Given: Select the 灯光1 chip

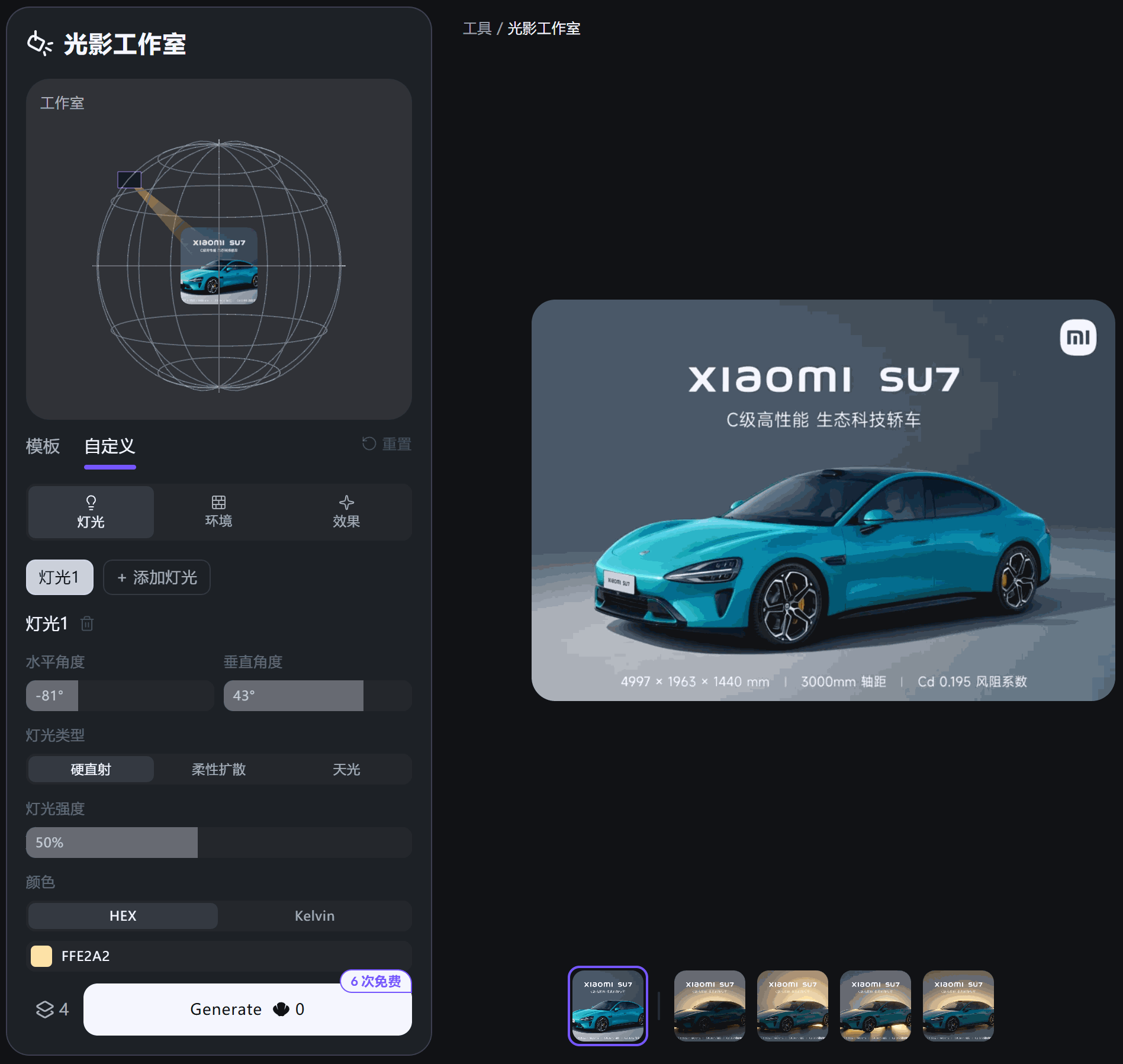Looking at the screenshot, I should [x=60, y=577].
